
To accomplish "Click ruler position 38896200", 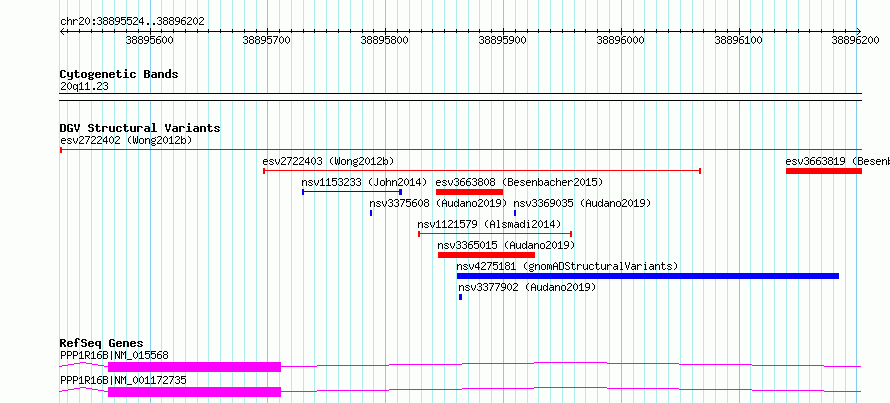I will pos(856,40).
